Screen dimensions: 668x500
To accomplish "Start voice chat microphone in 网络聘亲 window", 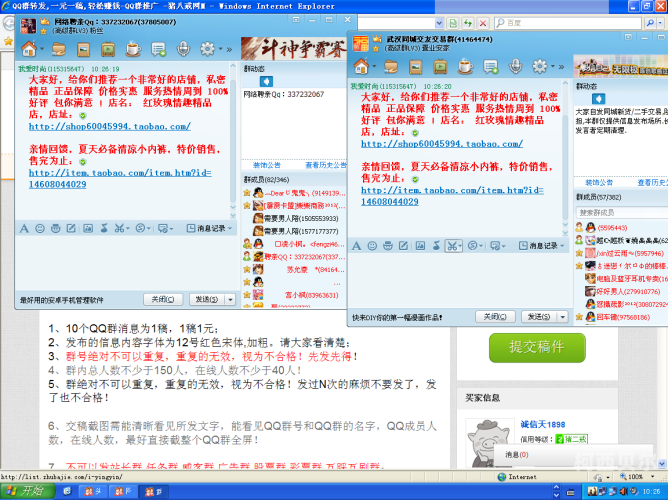I will coord(183,50).
